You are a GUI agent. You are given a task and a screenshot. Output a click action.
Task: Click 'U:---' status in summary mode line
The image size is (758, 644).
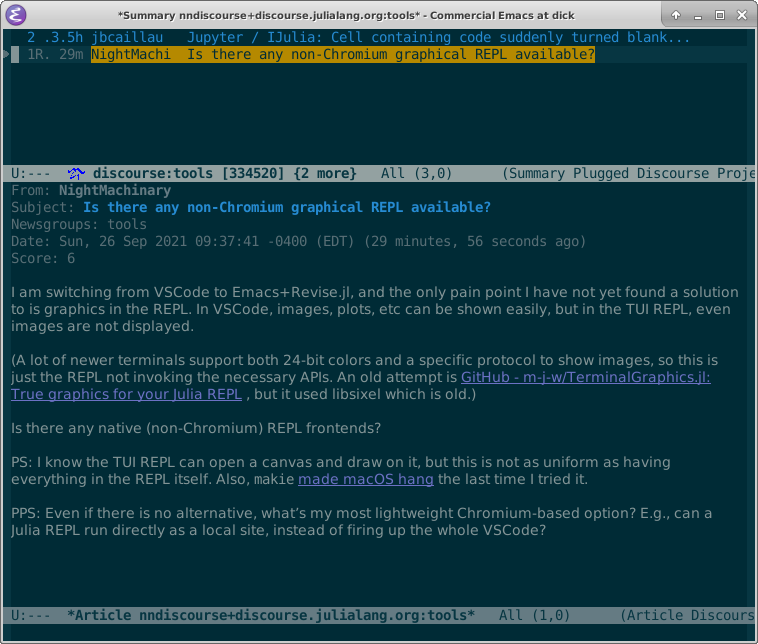tap(30, 173)
